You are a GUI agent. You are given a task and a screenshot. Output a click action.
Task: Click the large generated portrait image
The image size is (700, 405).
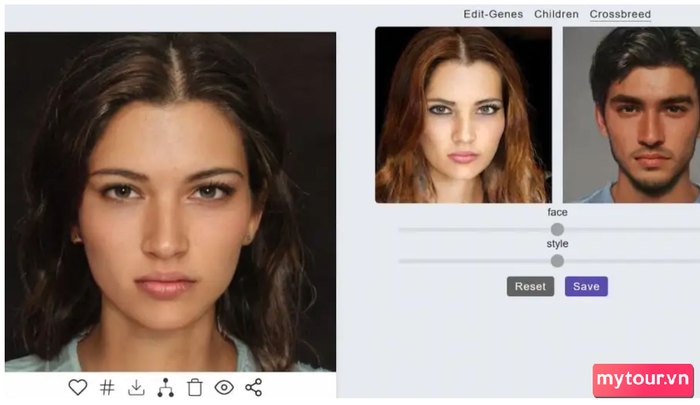pos(171,202)
